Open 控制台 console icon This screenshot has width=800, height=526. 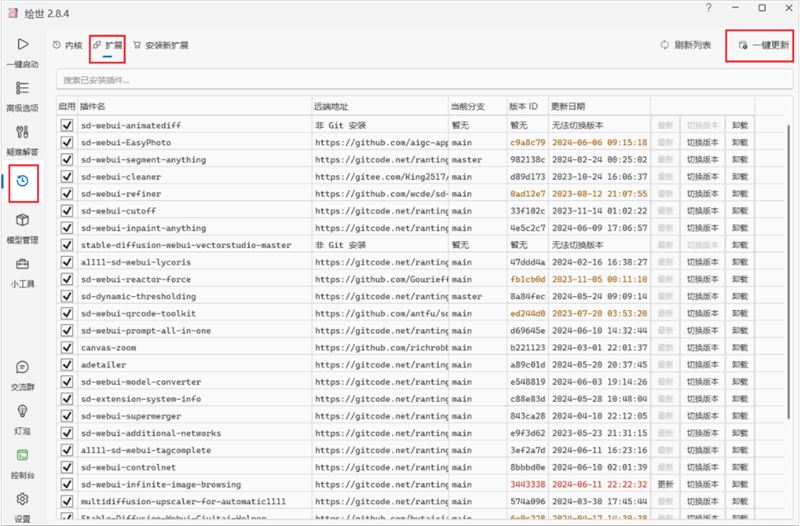[x=22, y=455]
